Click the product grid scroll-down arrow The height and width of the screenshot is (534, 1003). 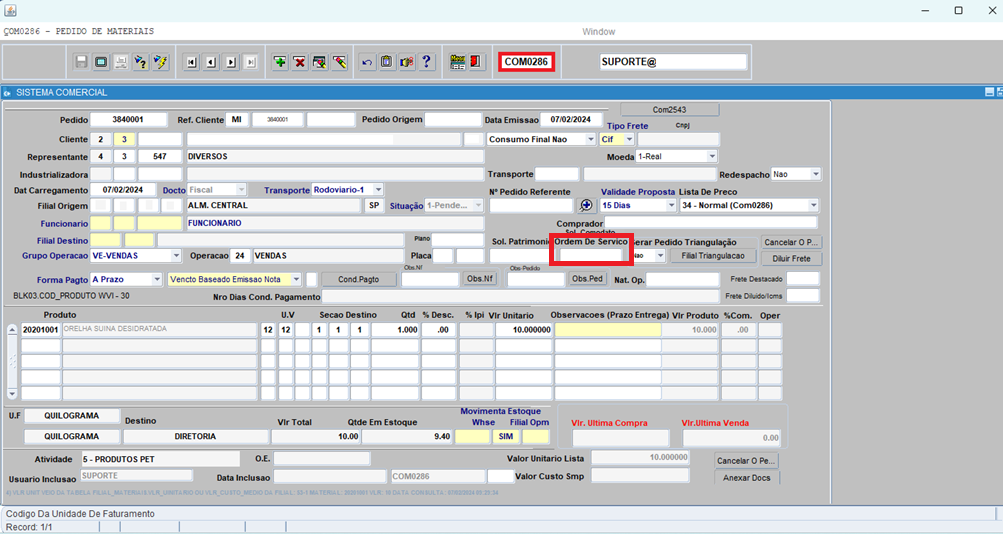point(12,393)
